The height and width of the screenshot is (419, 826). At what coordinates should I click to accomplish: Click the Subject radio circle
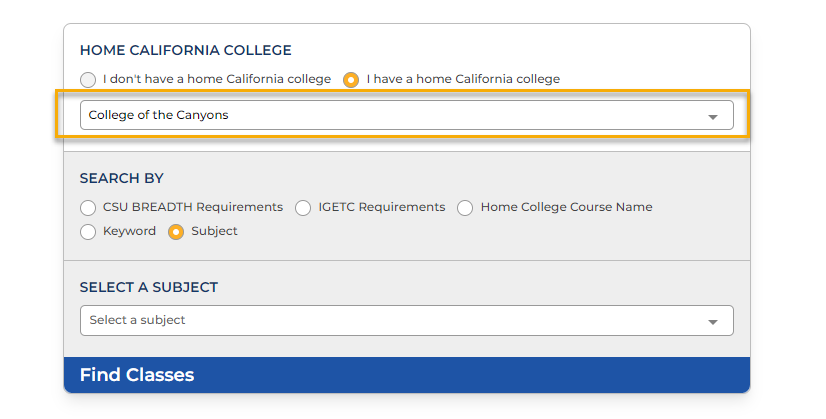coord(176,232)
